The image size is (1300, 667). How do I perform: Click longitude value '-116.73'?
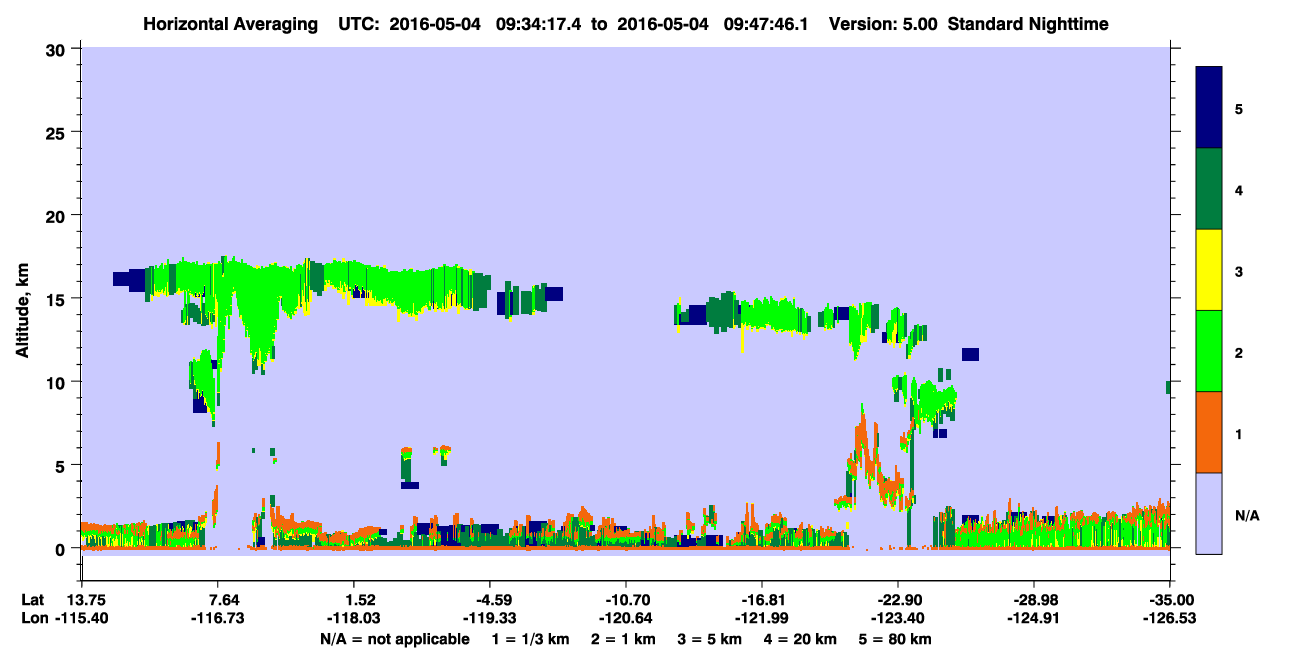pos(217,618)
